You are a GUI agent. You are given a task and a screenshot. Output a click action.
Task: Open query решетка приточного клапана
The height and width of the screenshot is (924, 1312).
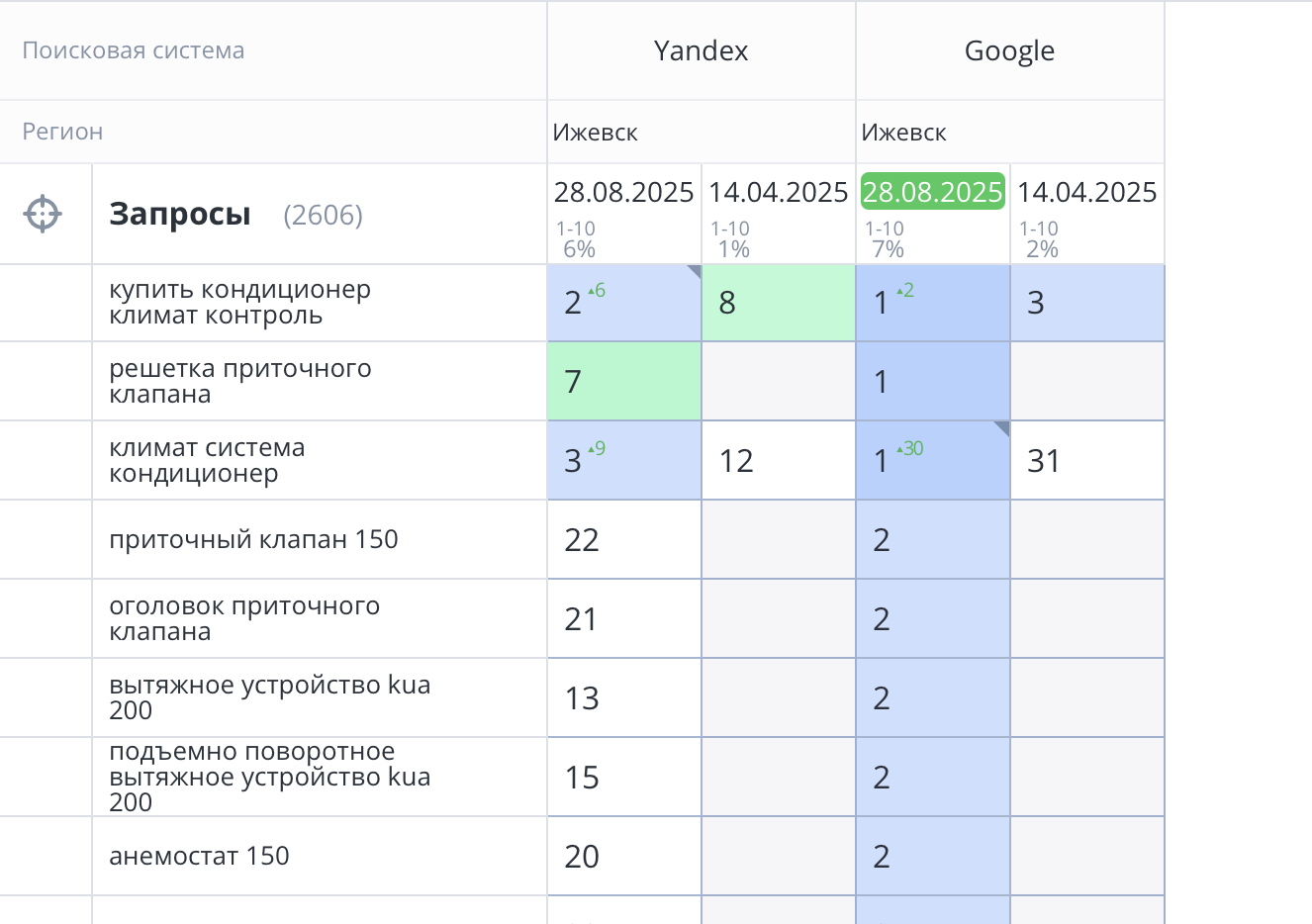tap(239, 382)
